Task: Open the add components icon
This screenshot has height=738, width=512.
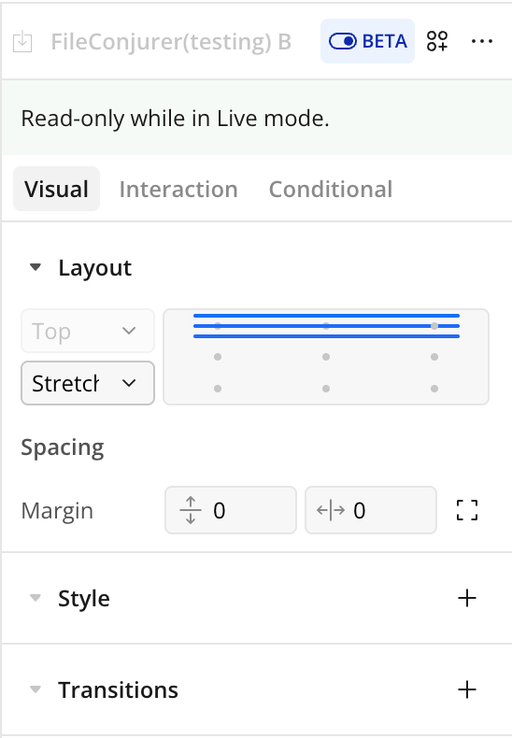Action: pos(437,41)
